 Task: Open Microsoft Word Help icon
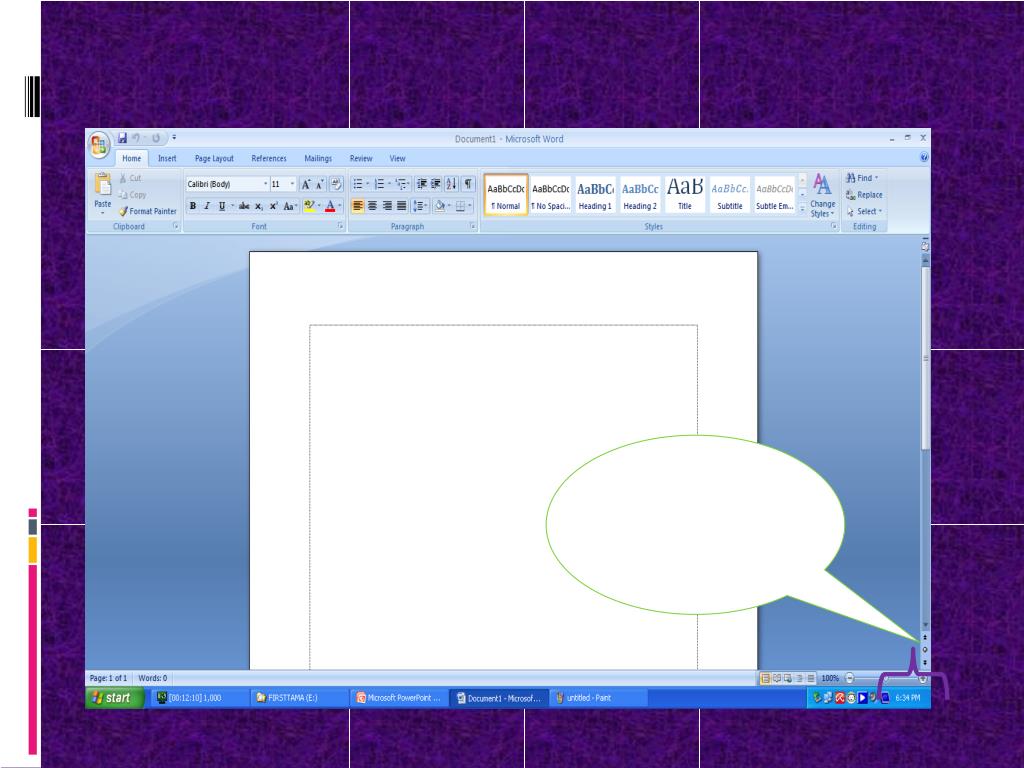click(923, 157)
